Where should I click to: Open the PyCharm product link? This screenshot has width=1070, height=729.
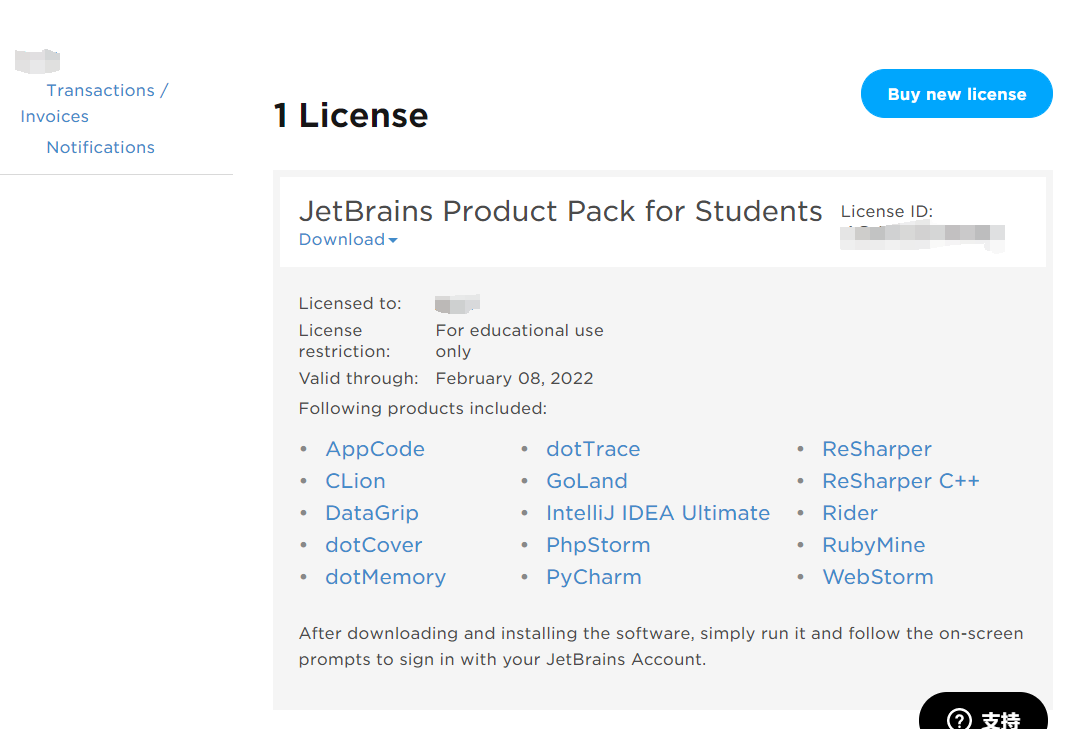594,578
